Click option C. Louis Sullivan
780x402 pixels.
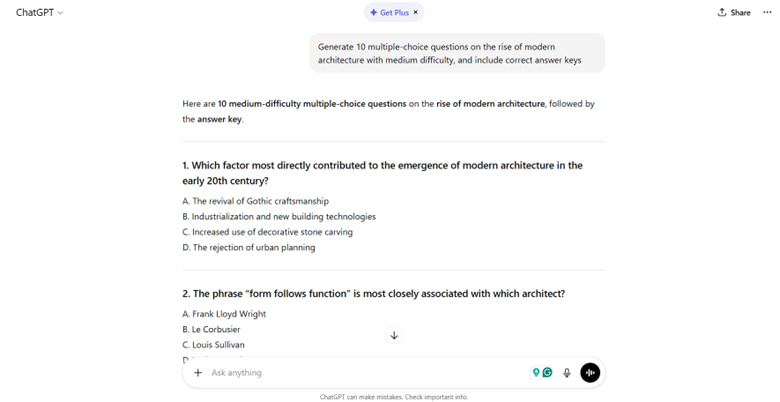point(213,345)
